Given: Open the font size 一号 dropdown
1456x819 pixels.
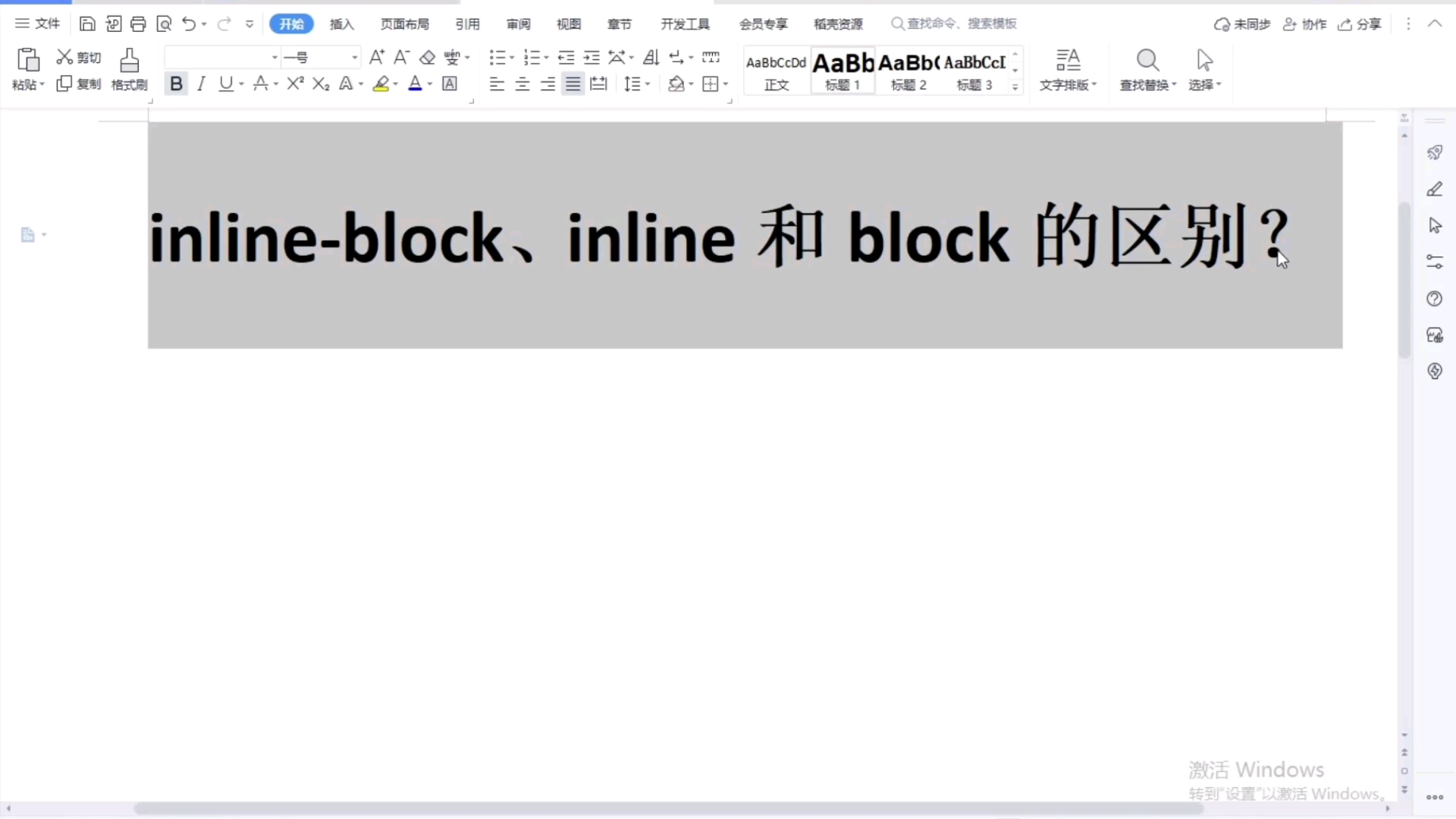Looking at the screenshot, I should click(354, 58).
